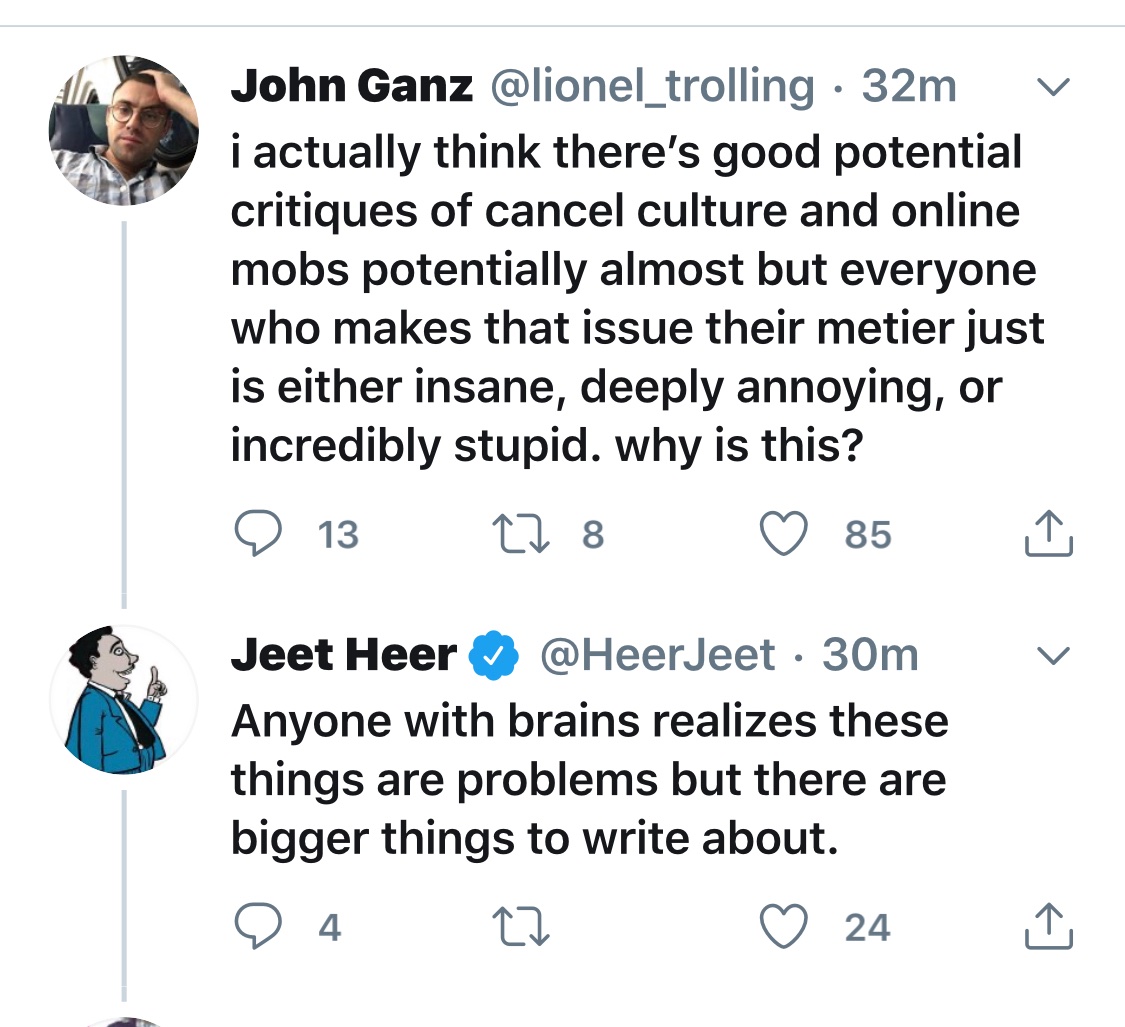Open John Ganz's profile photo

124,131
